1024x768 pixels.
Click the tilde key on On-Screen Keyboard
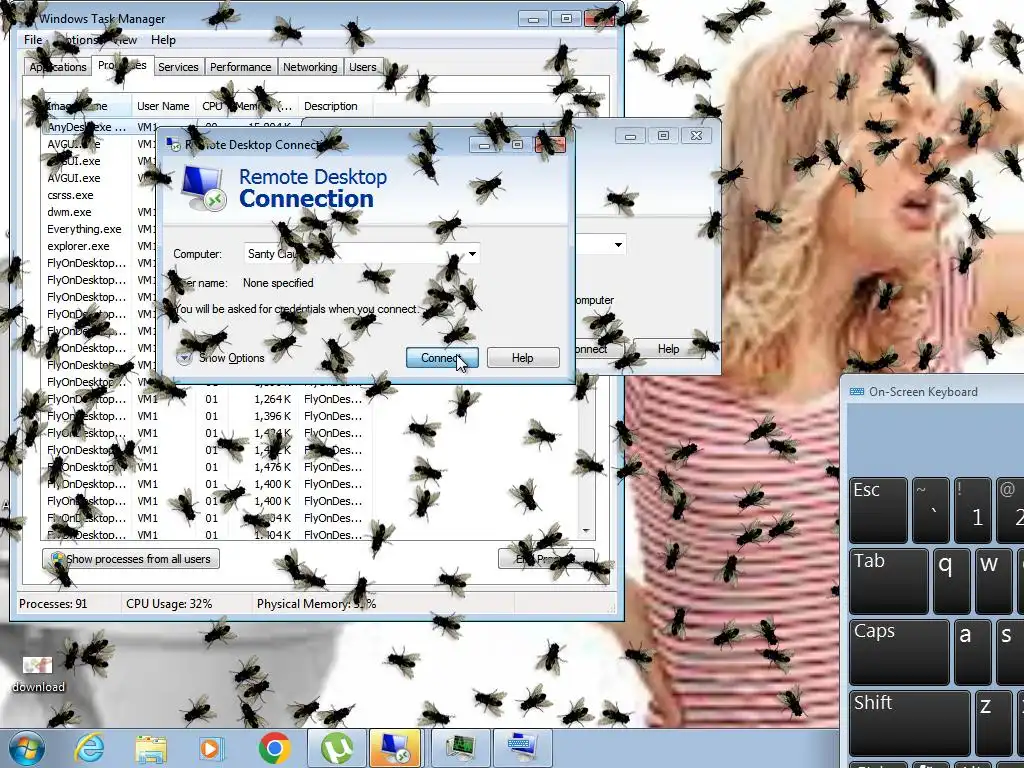(x=931, y=509)
